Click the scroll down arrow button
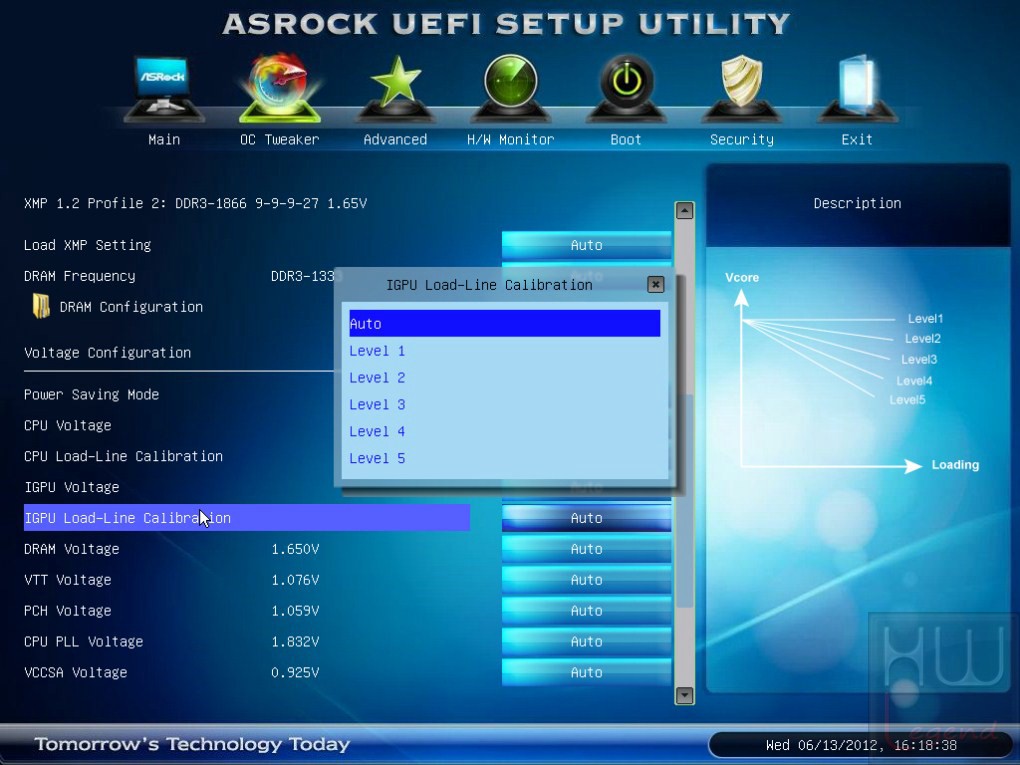The height and width of the screenshot is (765, 1020). click(684, 695)
